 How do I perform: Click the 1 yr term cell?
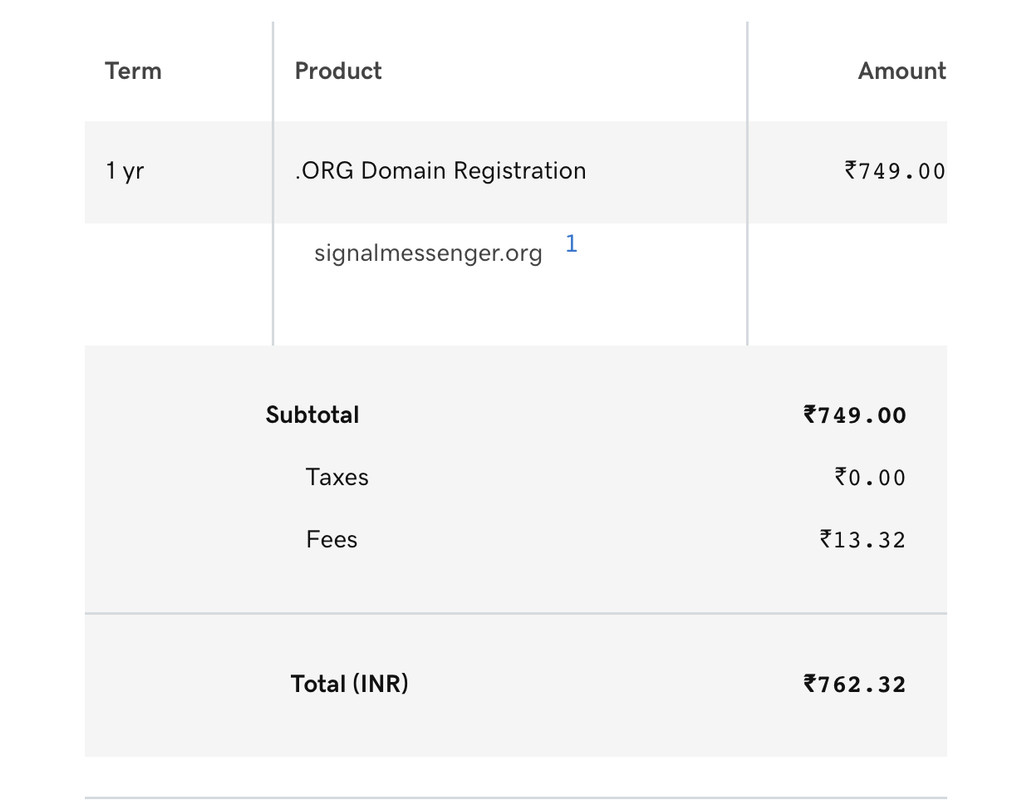(124, 171)
